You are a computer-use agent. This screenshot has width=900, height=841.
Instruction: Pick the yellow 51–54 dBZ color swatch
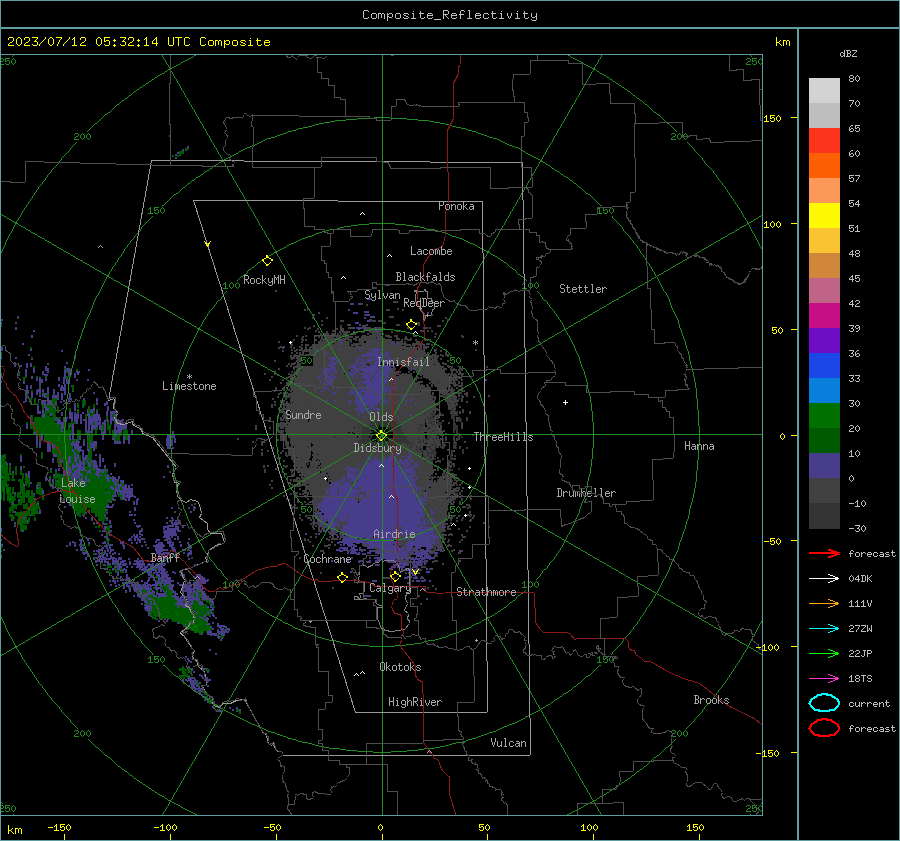(x=824, y=216)
